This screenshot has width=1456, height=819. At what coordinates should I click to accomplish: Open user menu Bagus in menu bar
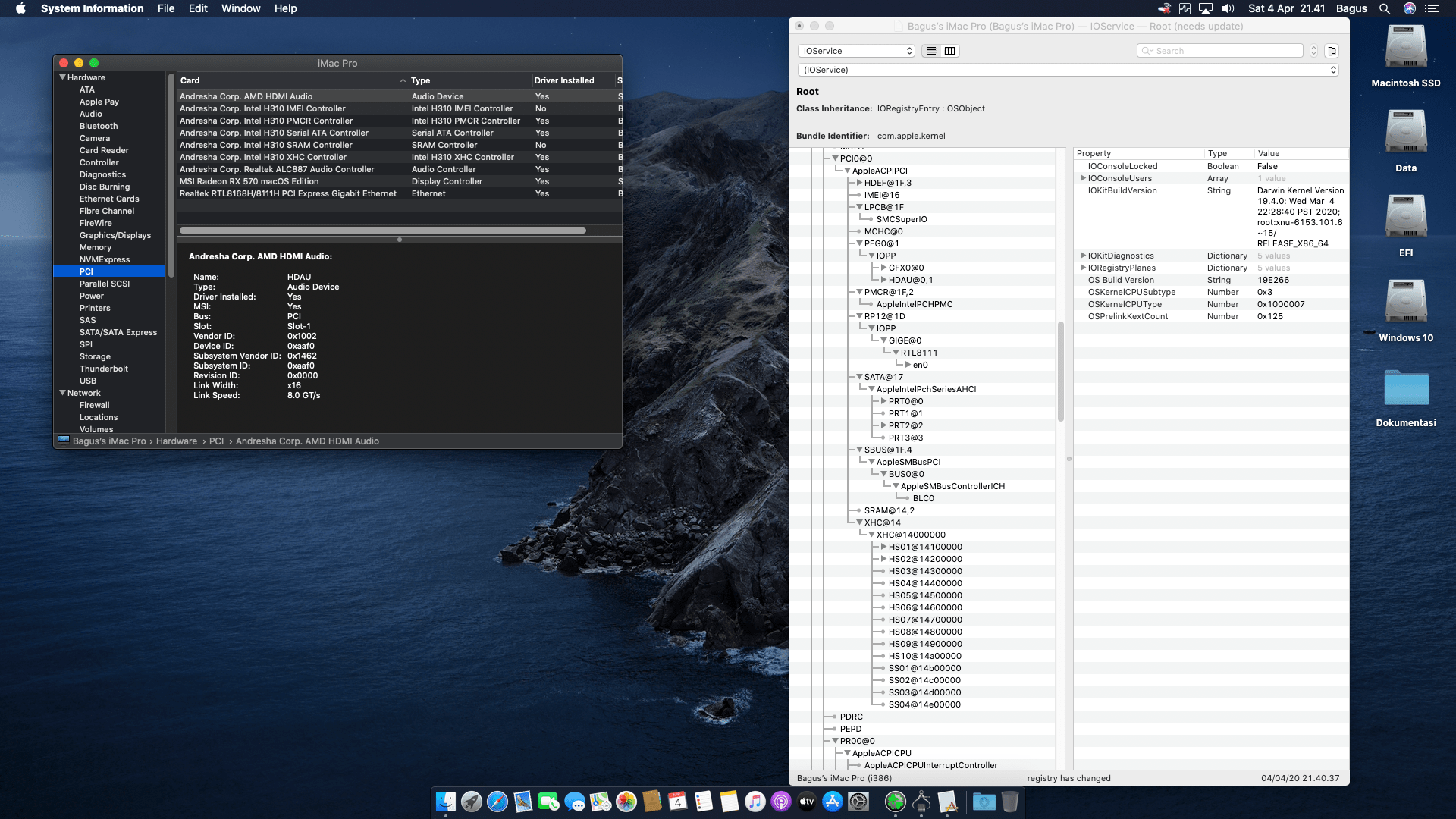click(1351, 8)
